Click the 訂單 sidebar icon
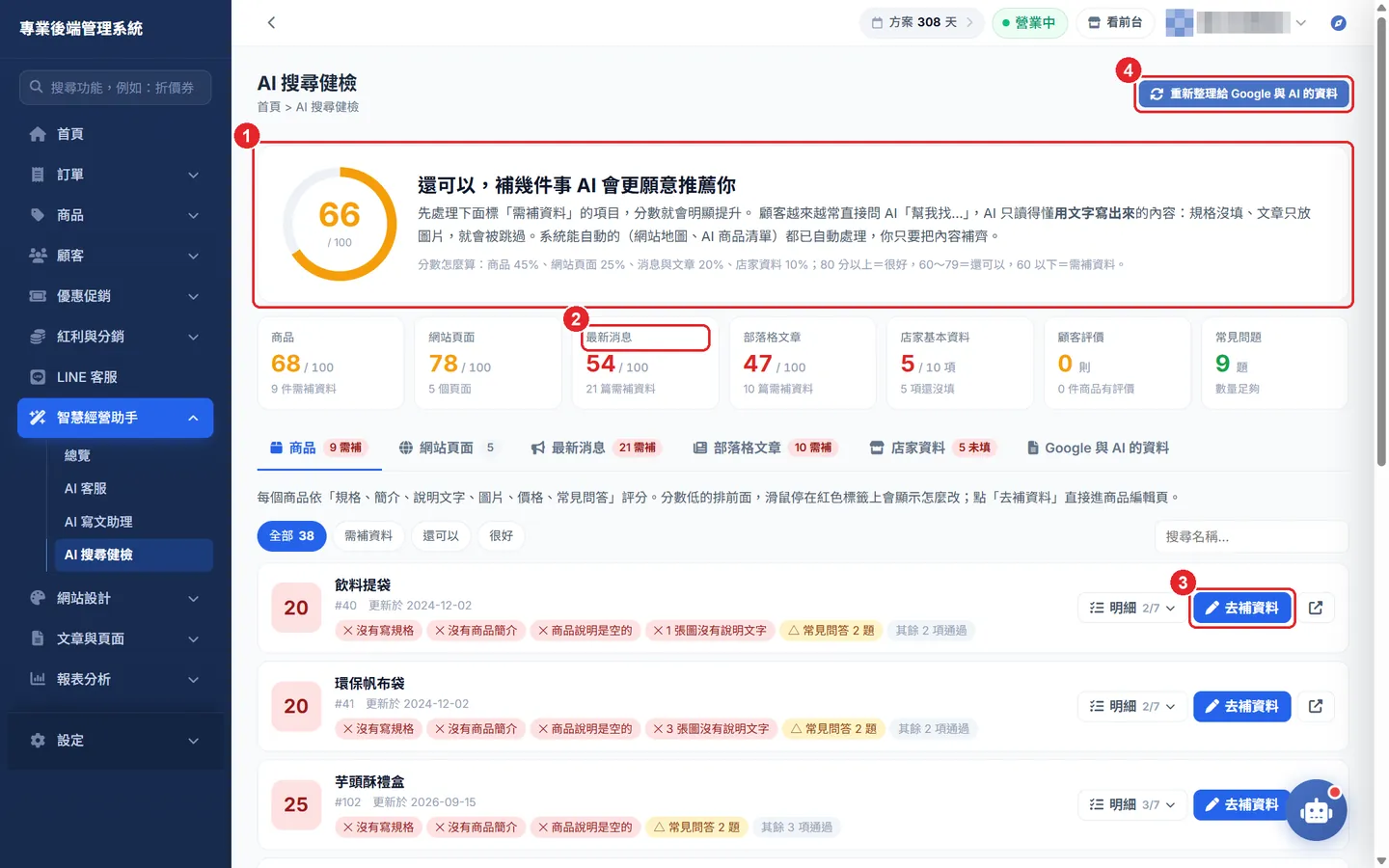Screen dimensions: 1389x868 38,175
